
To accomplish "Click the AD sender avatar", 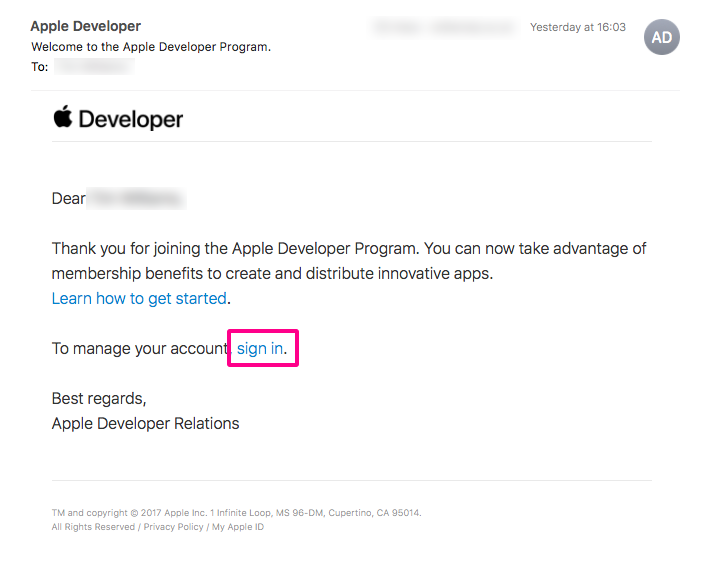I will [661, 37].
